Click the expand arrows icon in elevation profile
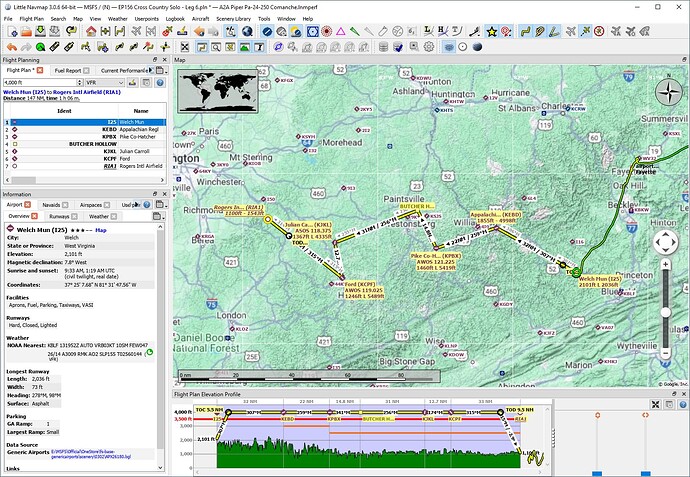This screenshot has width=690, height=477. click(655, 404)
